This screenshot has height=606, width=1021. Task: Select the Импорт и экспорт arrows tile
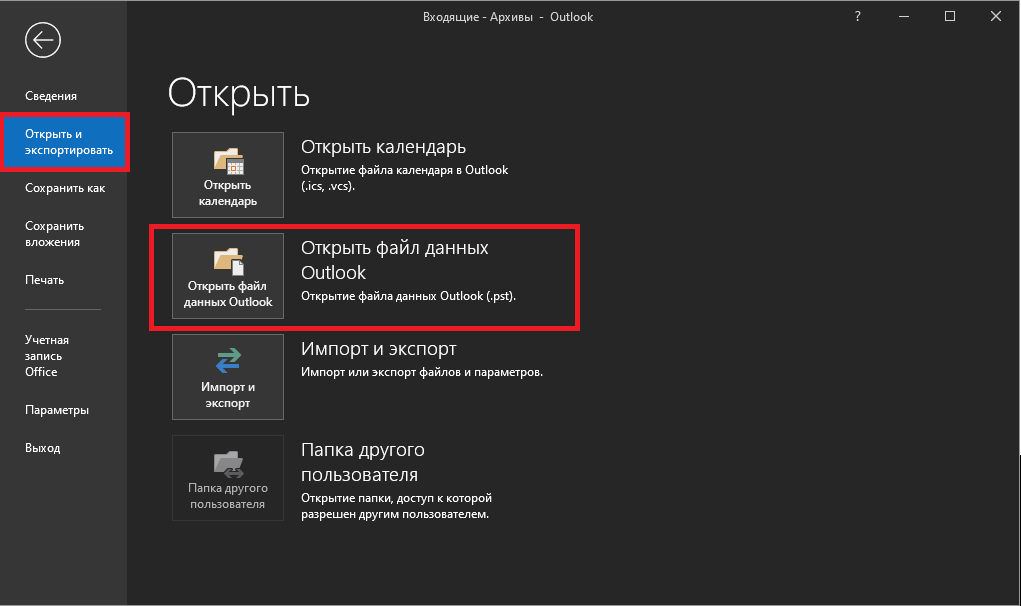click(x=228, y=377)
